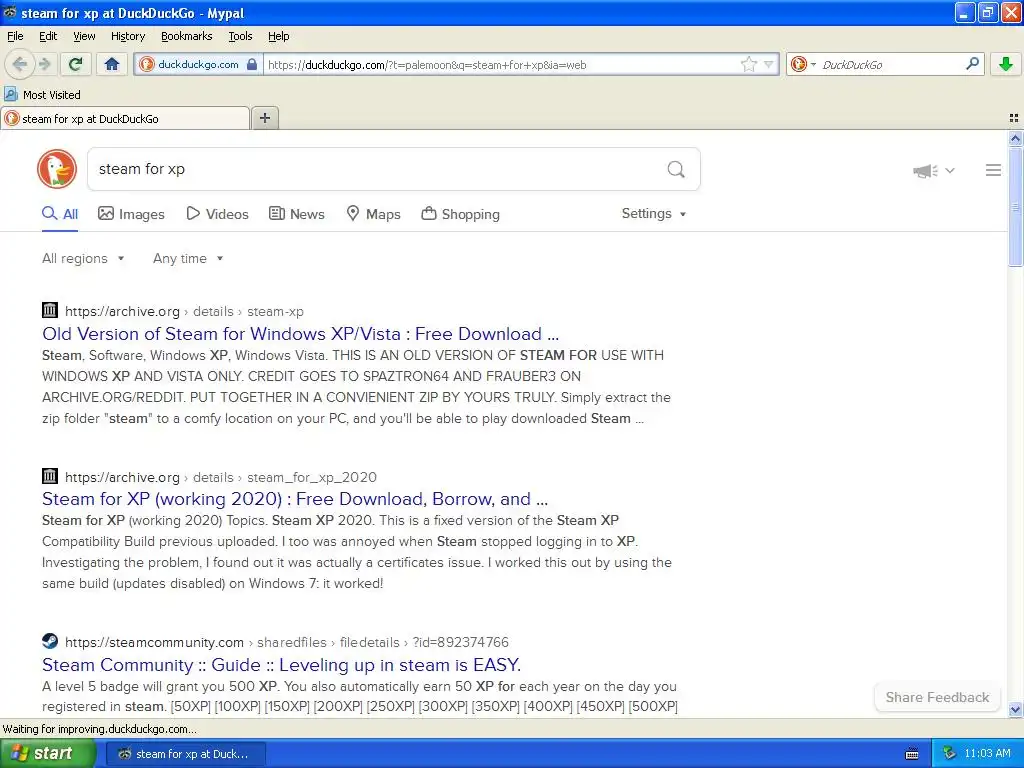Switch to the Maps tab

point(373,214)
